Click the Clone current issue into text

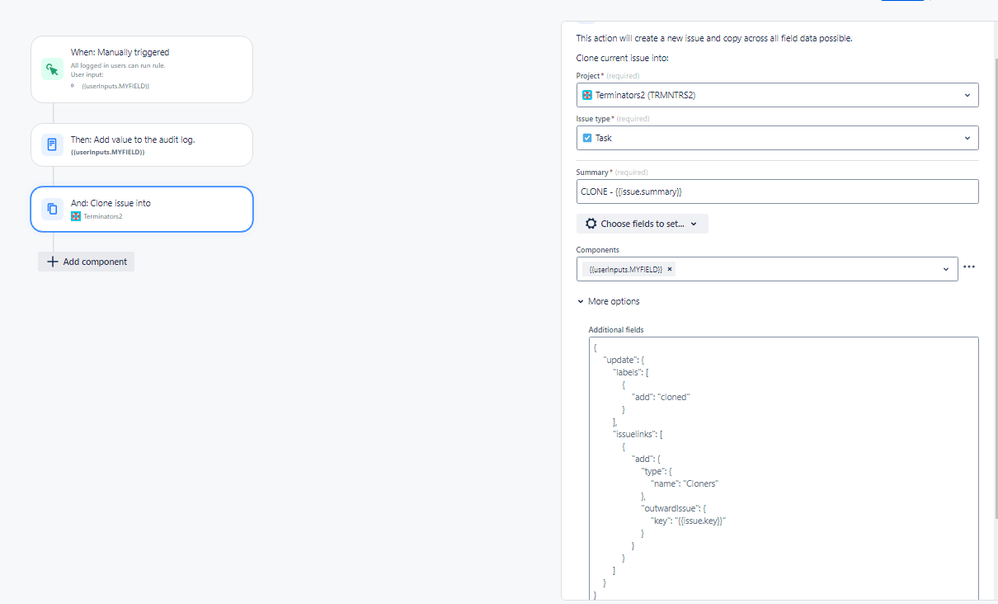(622, 58)
